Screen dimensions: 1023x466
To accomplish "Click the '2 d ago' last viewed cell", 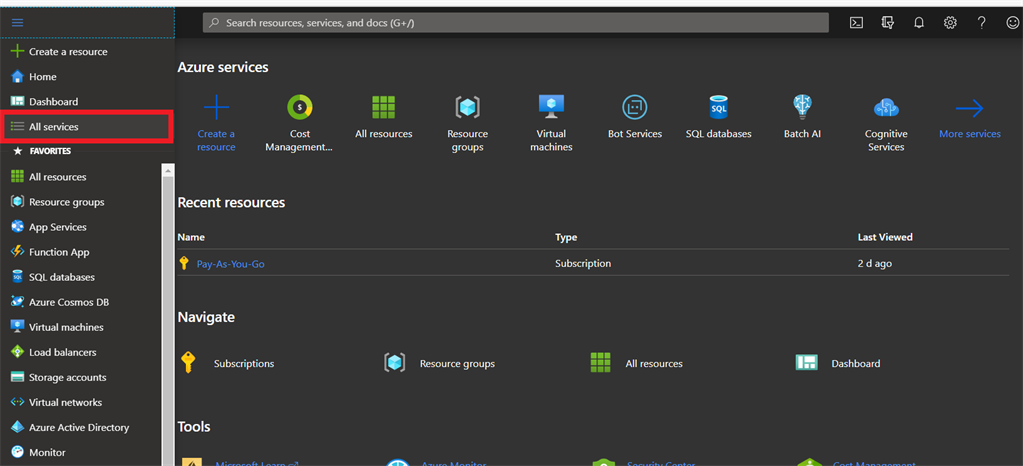I will [874, 264].
